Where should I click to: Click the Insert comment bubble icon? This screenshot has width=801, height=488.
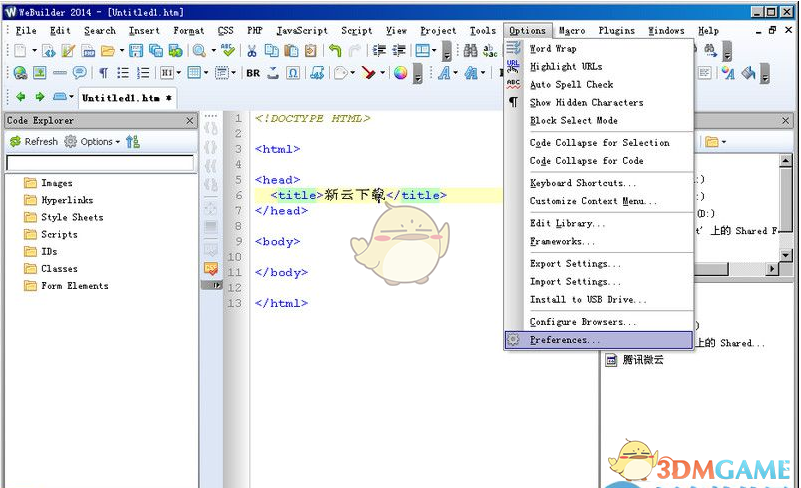(79, 73)
